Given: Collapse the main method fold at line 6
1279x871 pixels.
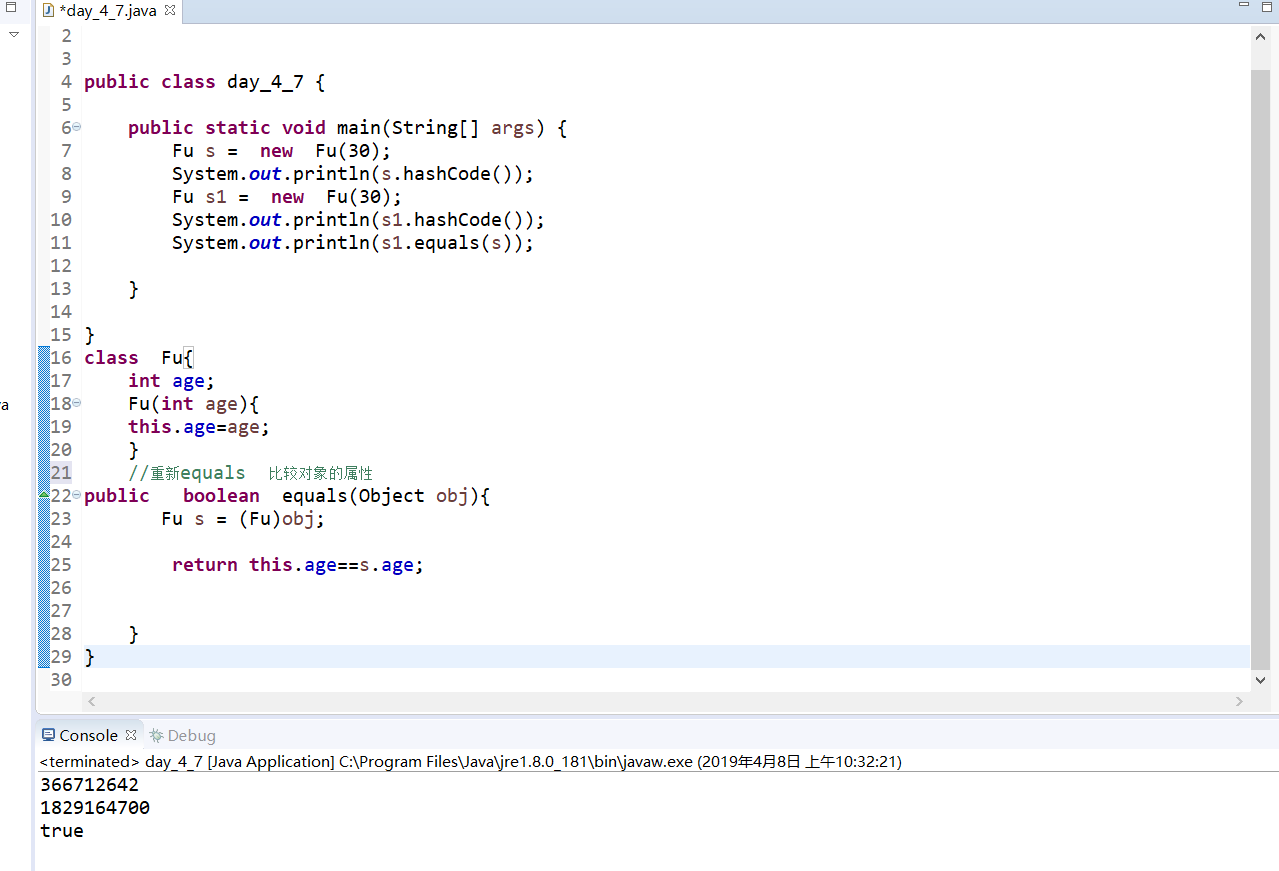Looking at the screenshot, I should click(77, 127).
